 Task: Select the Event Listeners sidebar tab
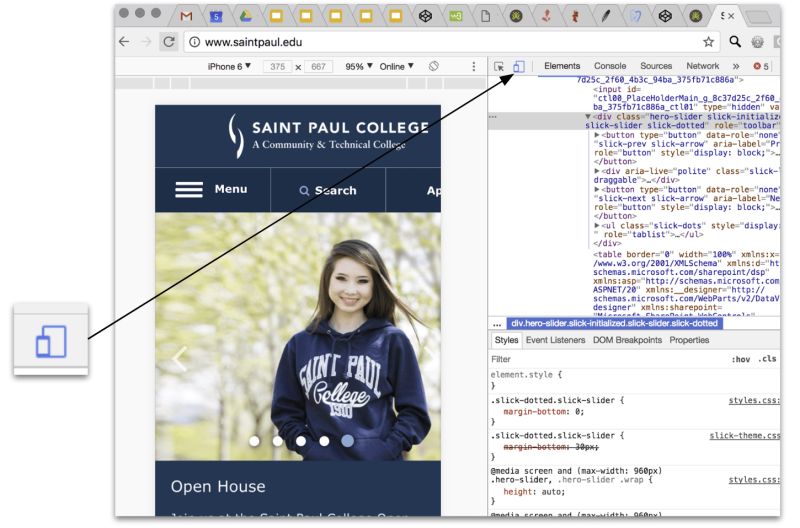[555, 340]
